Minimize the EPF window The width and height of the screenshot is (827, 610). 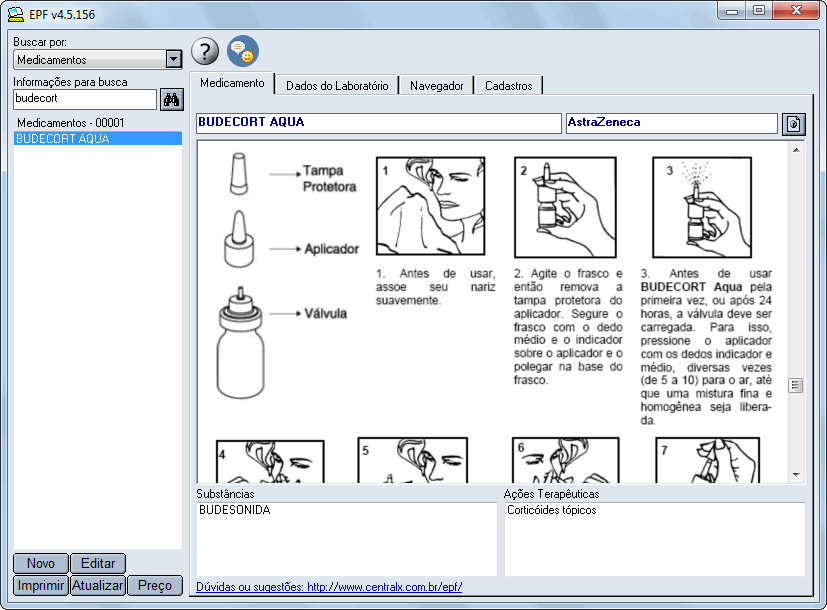click(x=732, y=11)
